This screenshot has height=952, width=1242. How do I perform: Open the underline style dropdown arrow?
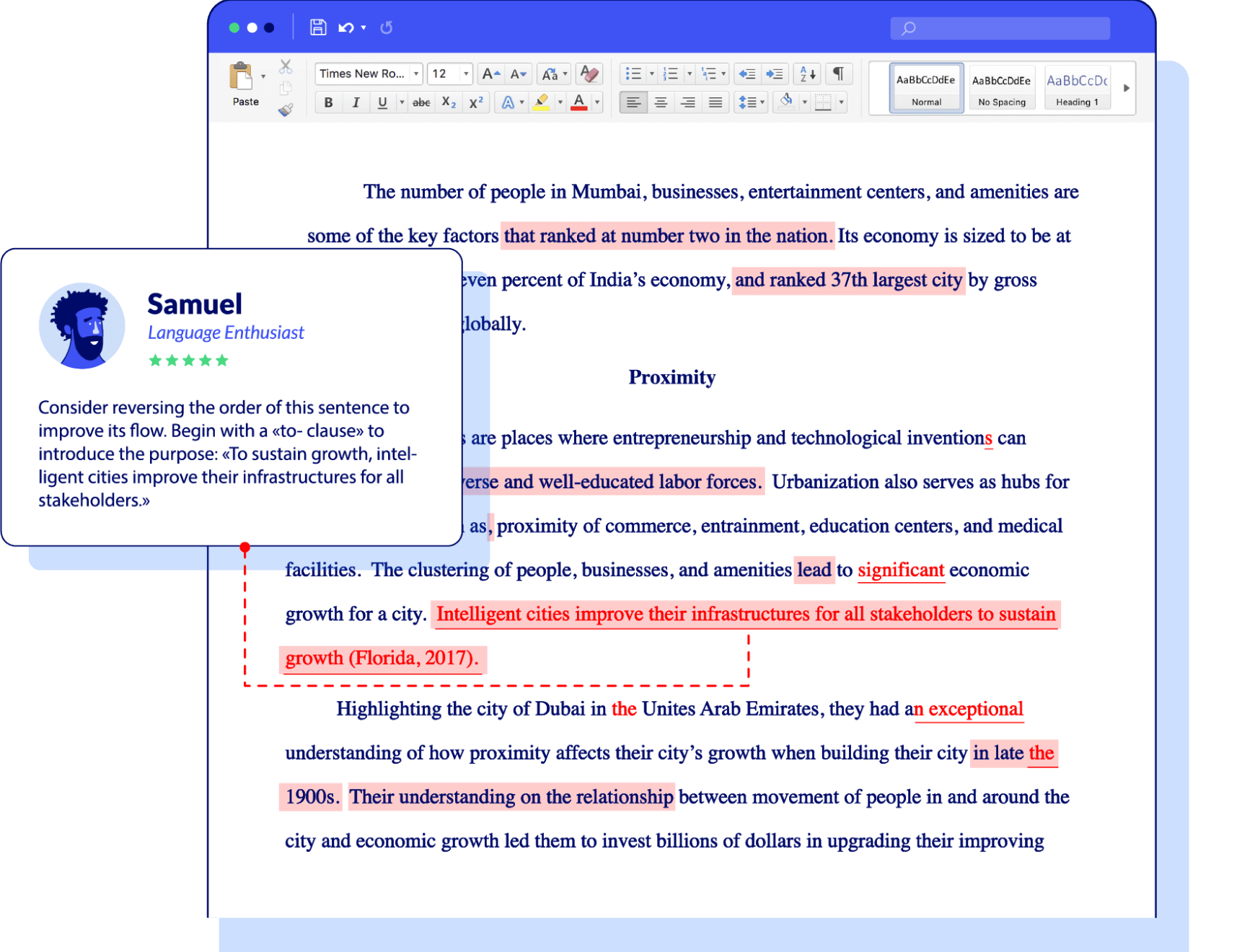click(x=402, y=102)
